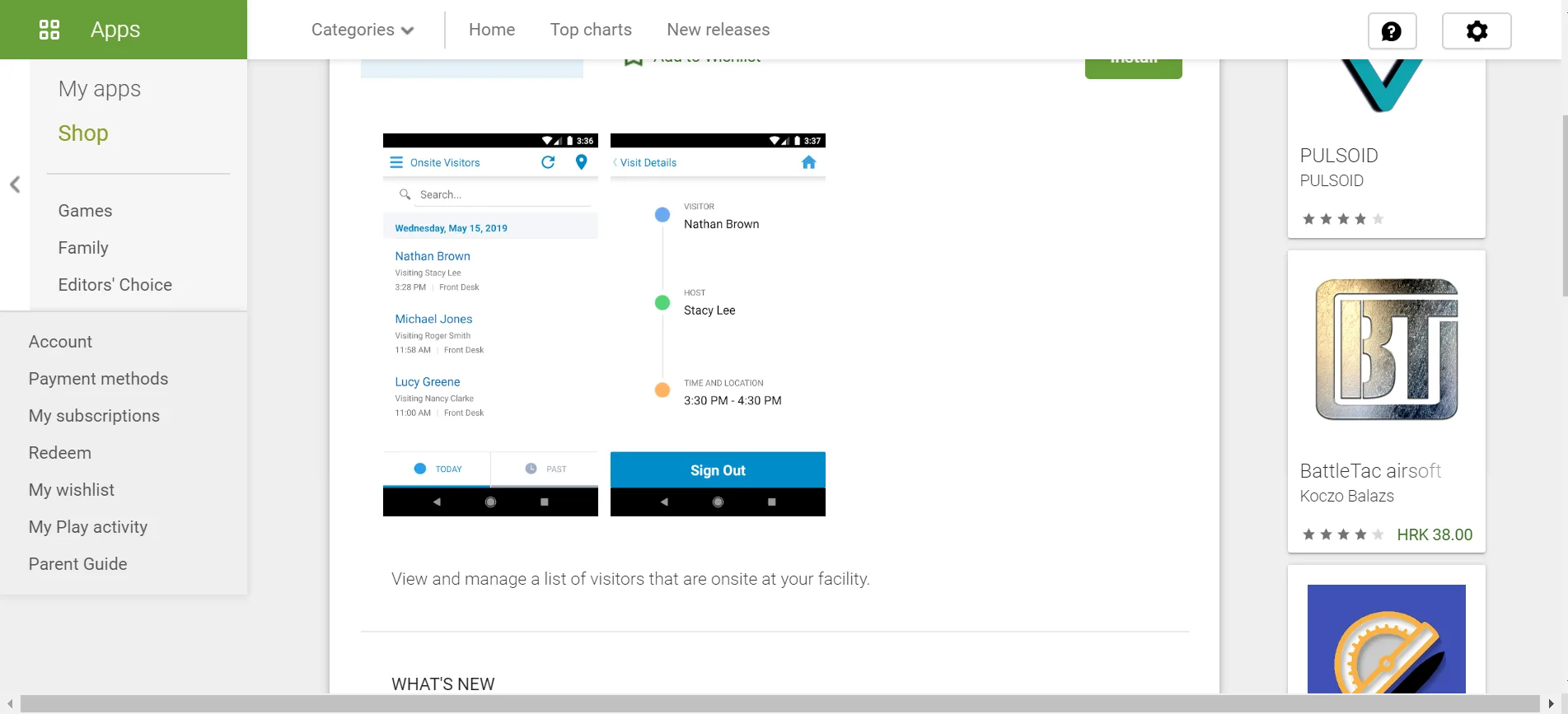The width and height of the screenshot is (1568, 714).
Task: Click the Apps header label
Action: click(x=115, y=30)
